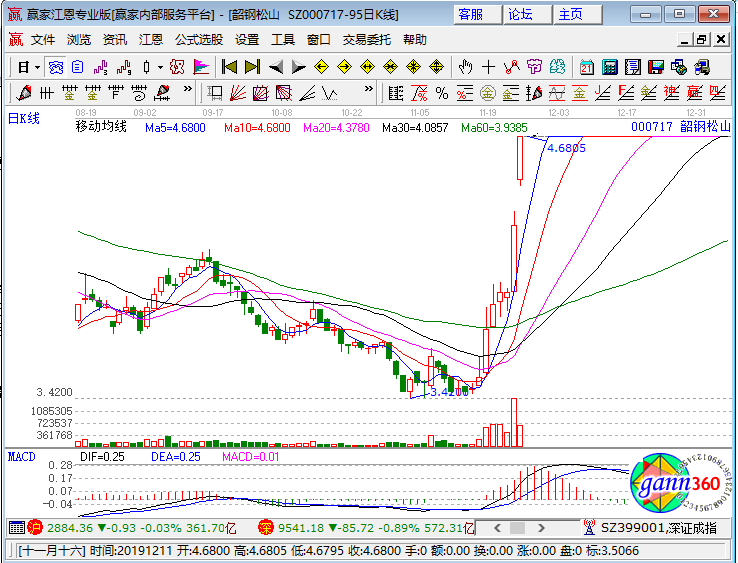Click the 论坛 button
Screen dimensions: 738x563
point(520,14)
